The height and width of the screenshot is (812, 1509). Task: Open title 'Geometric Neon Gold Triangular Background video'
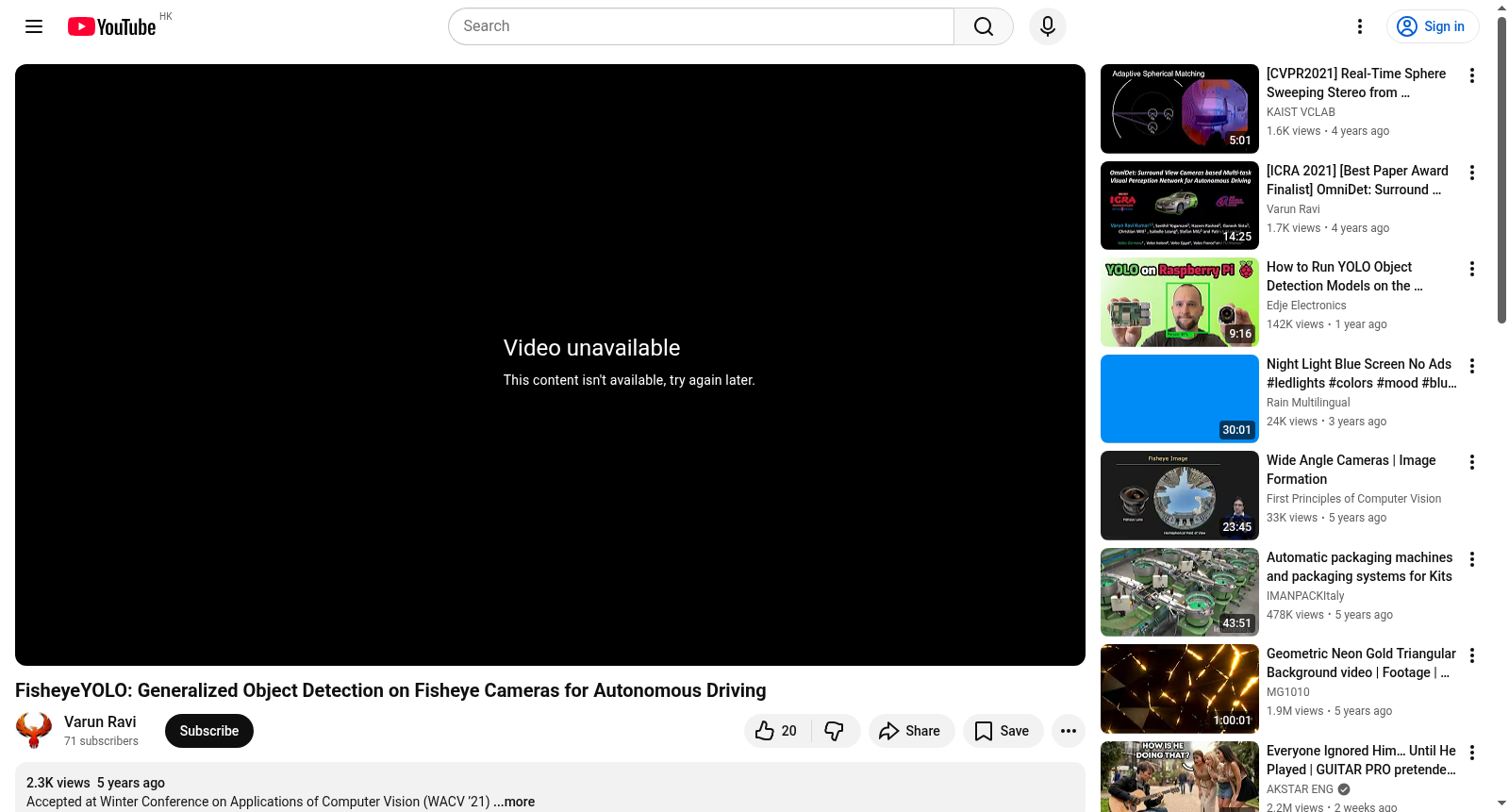coord(1362,663)
